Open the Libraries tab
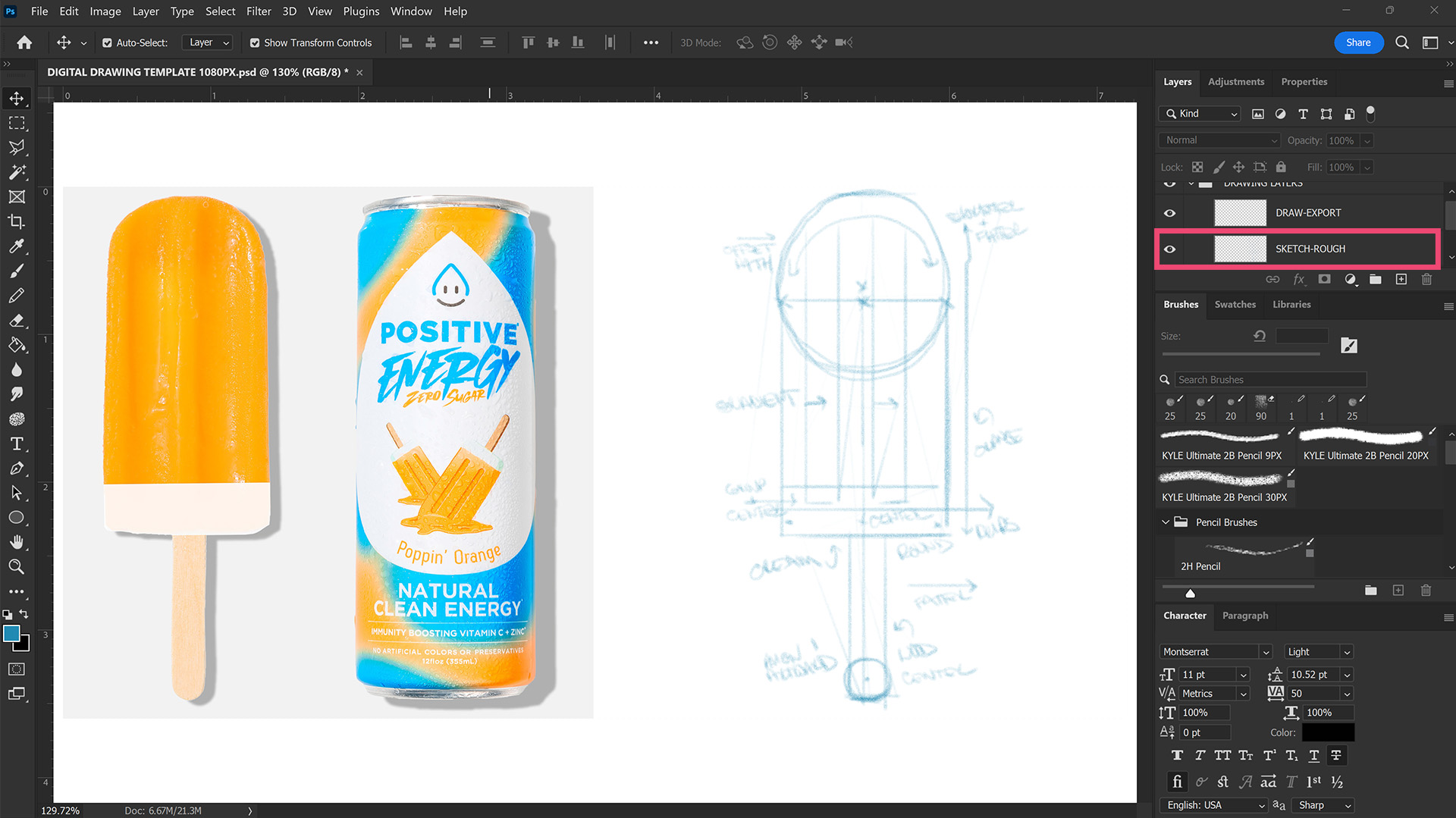The height and width of the screenshot is (818, 1456). point(1291,304)
